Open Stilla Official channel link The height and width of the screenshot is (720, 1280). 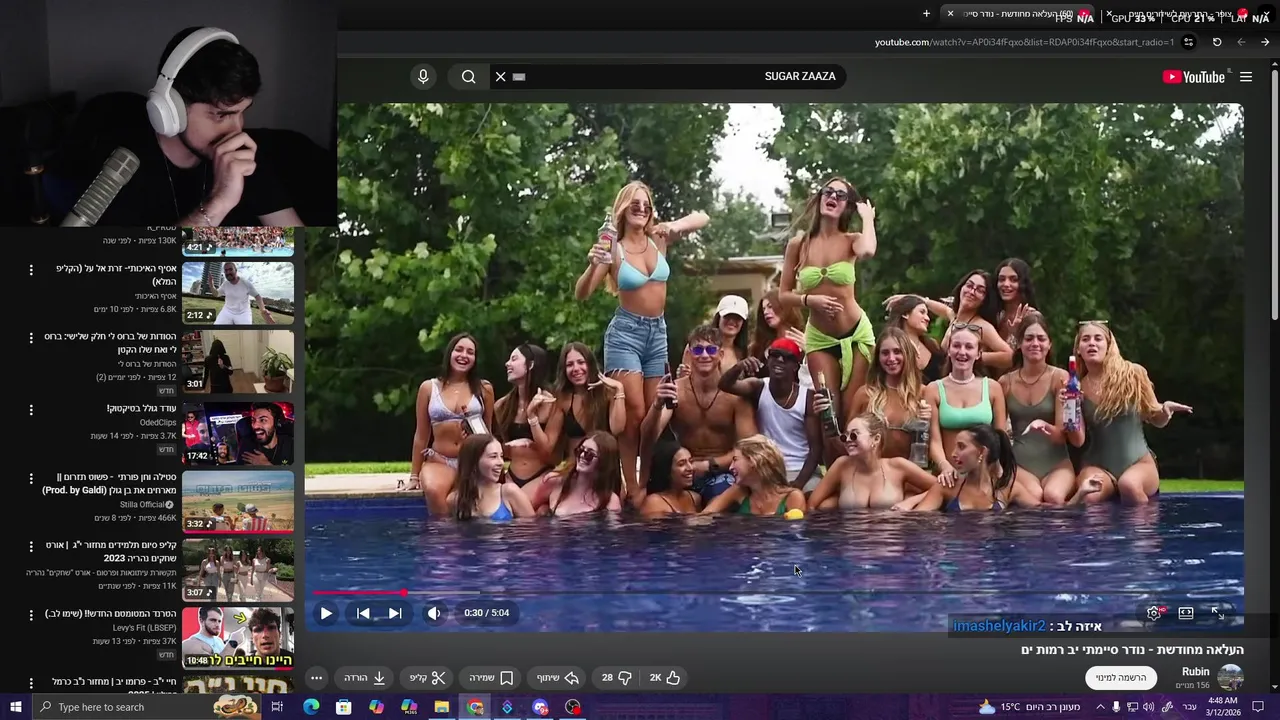click(144, 505)
